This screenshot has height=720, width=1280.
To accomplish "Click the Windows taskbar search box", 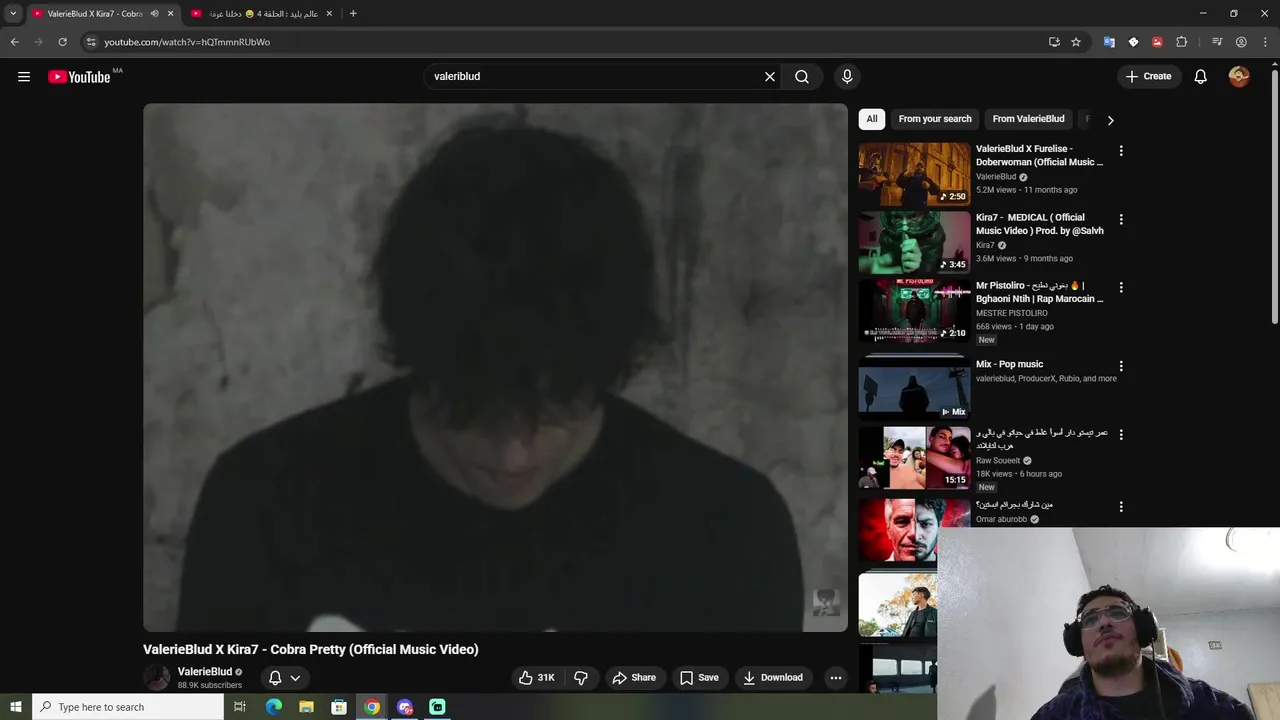I will coord(128,707).
